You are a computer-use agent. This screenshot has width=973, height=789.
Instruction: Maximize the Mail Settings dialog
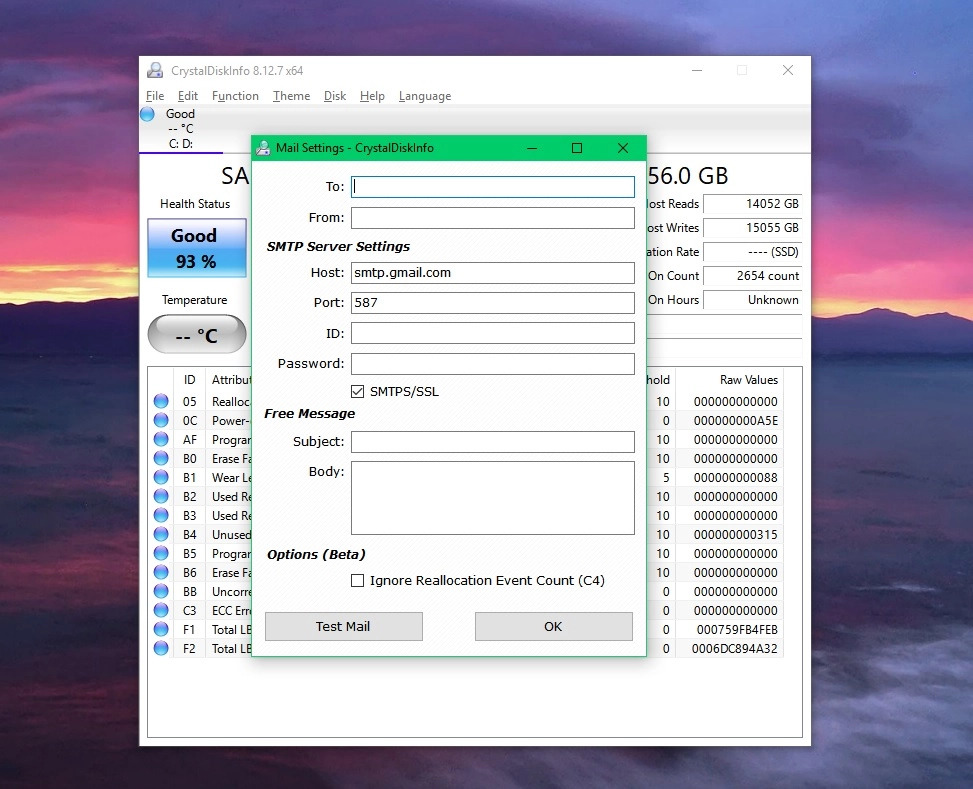click(x=577, y=148)
